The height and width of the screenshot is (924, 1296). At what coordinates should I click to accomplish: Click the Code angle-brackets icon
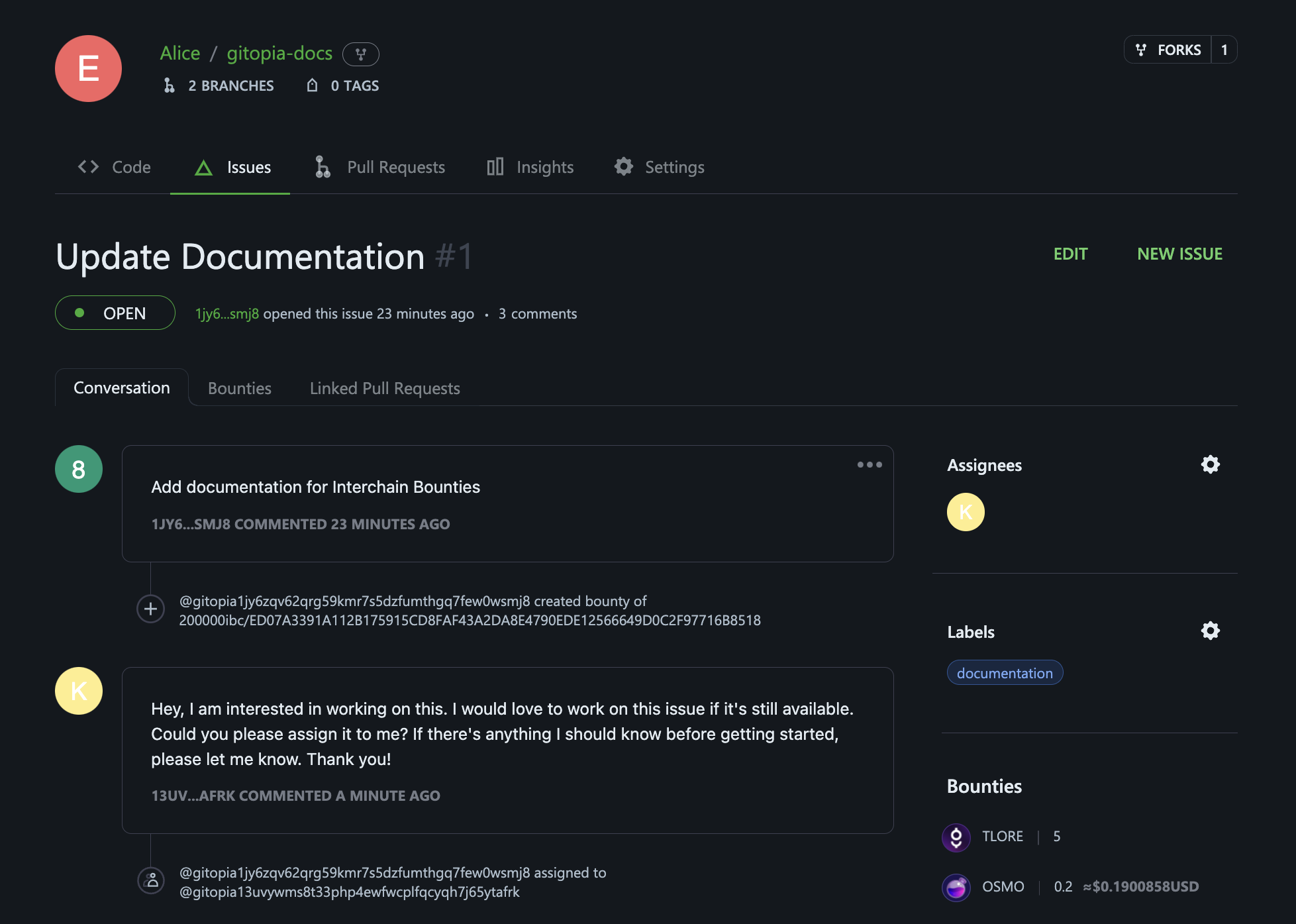click(x=88, y=167)
